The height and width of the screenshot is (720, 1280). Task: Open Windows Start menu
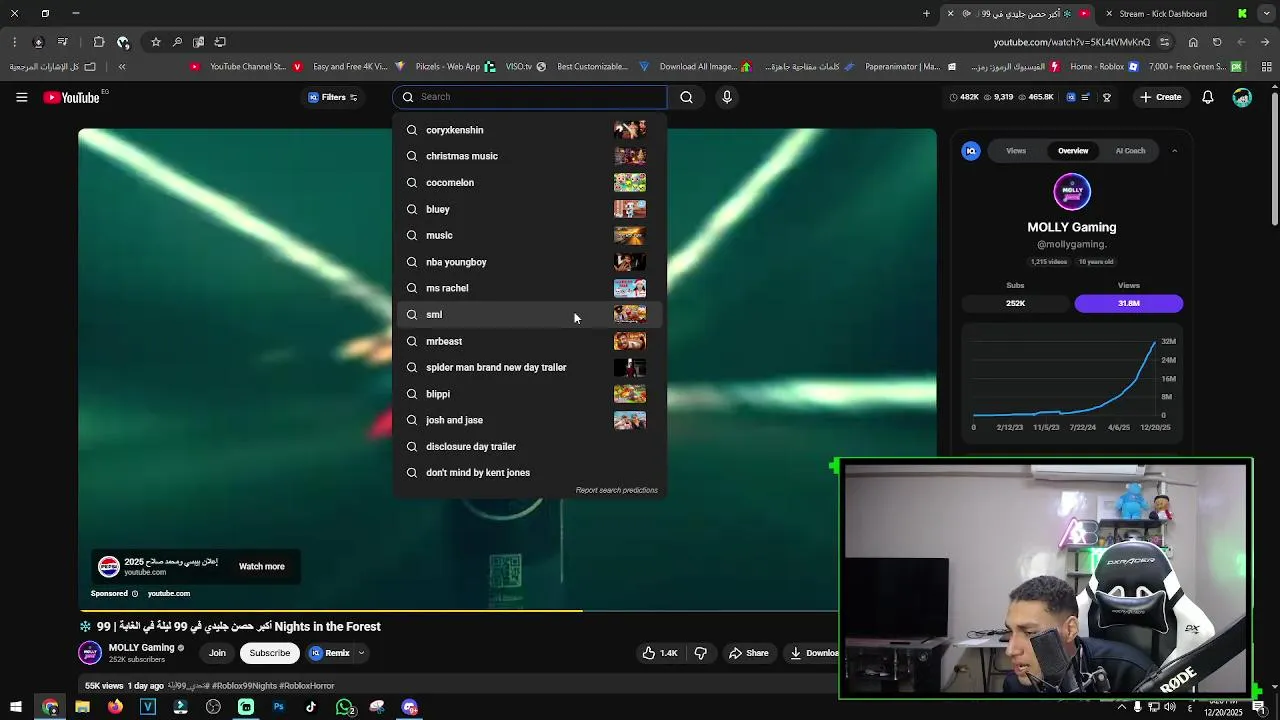tap(14, 707)
